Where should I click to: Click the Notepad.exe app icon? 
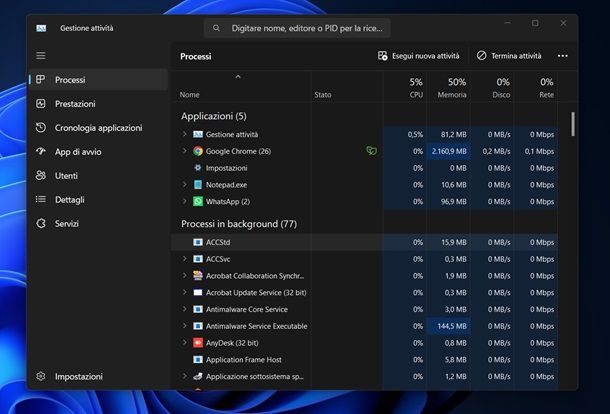point(198,184)
